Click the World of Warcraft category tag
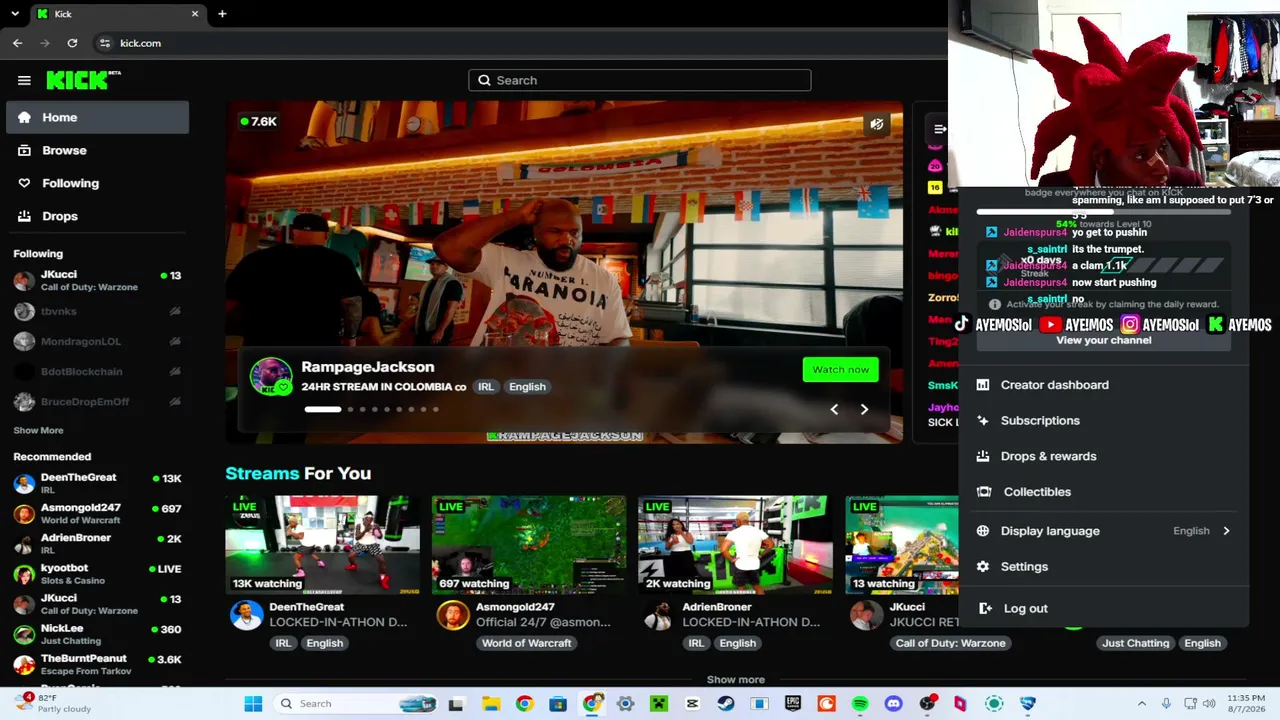 pos(527,643)
